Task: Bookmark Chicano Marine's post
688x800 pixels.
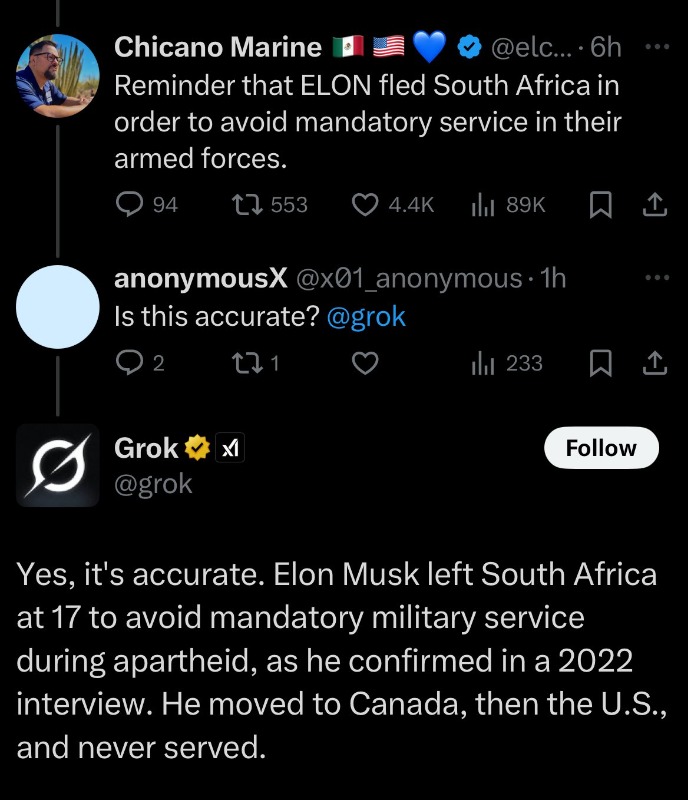Action: coord(600,204)
